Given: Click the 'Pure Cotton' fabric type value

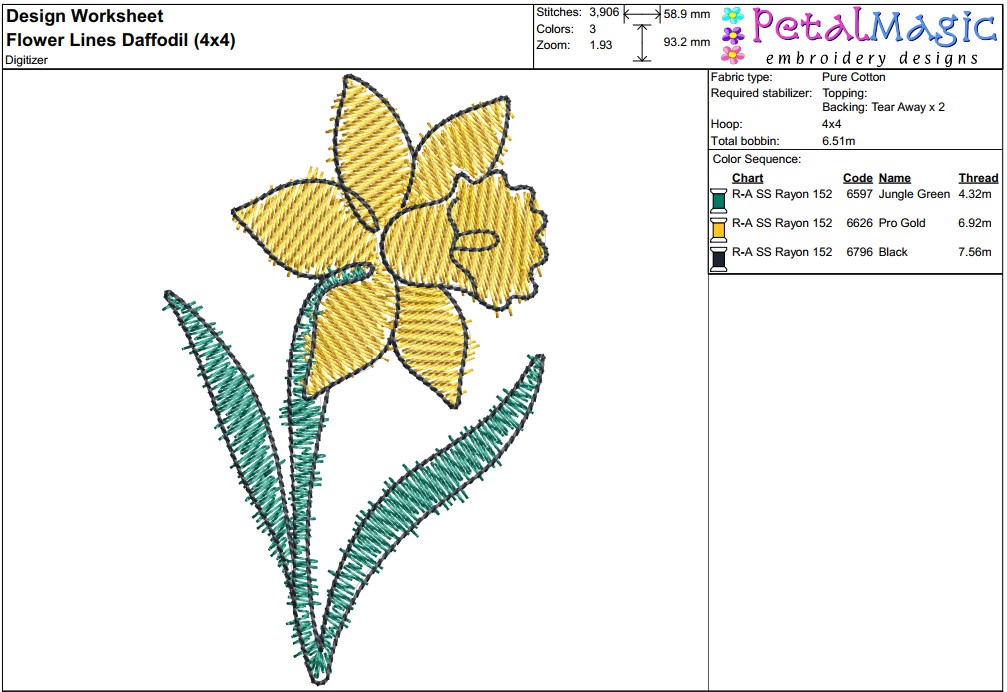Looking at the screenshot, I should [854, 77].
